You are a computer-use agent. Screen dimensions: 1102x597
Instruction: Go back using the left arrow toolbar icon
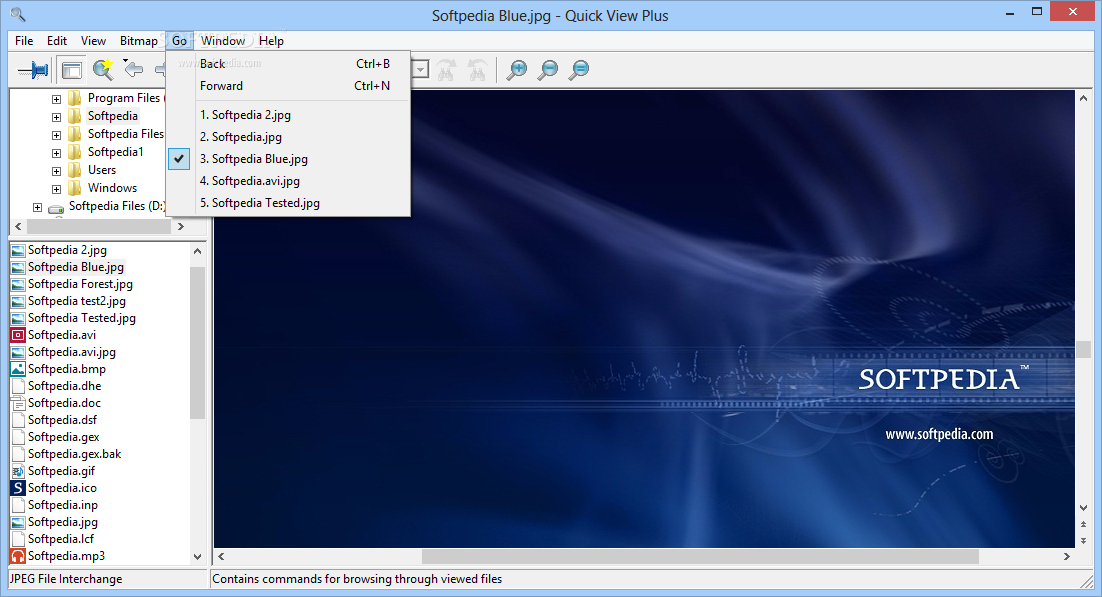pyautogui.click(x=134, y=69)
